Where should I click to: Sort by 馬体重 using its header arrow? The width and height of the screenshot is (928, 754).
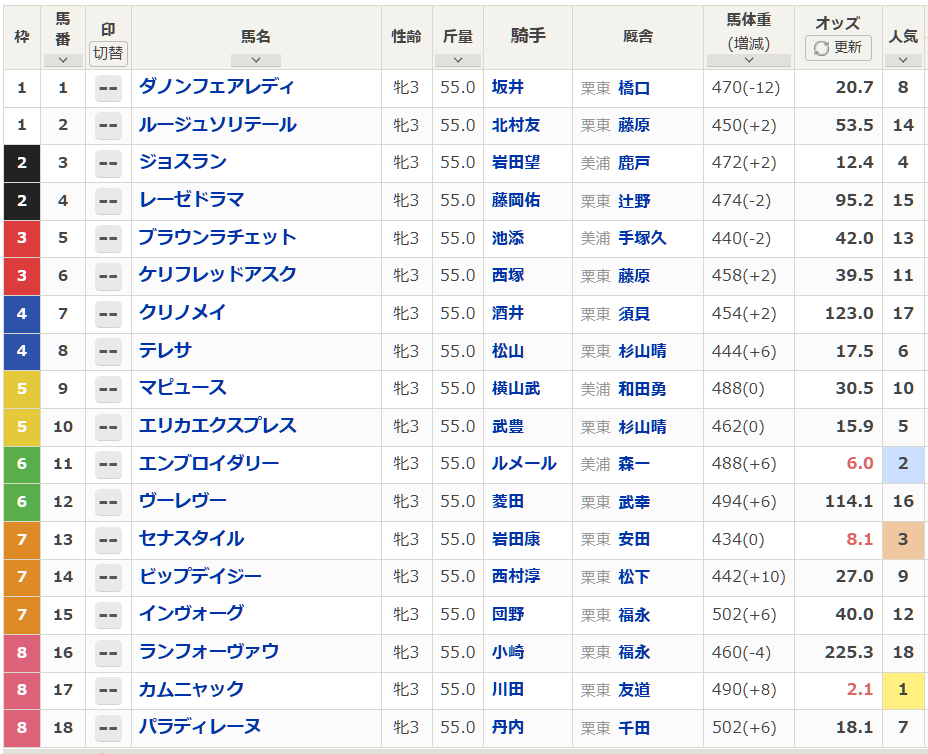748,60
